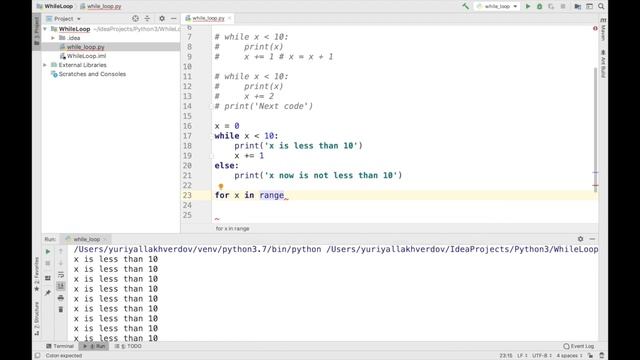Click the intention light bulb on line 22

pyautogui.click(x=220, y=187)
